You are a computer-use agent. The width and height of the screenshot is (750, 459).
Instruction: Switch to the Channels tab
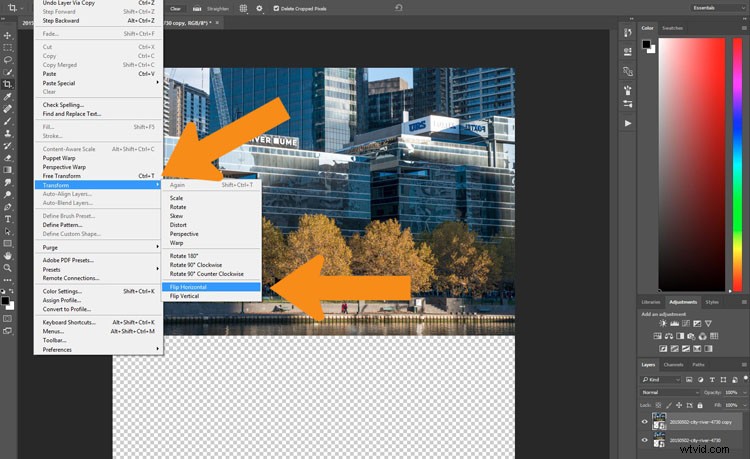(x=673, y=365)
